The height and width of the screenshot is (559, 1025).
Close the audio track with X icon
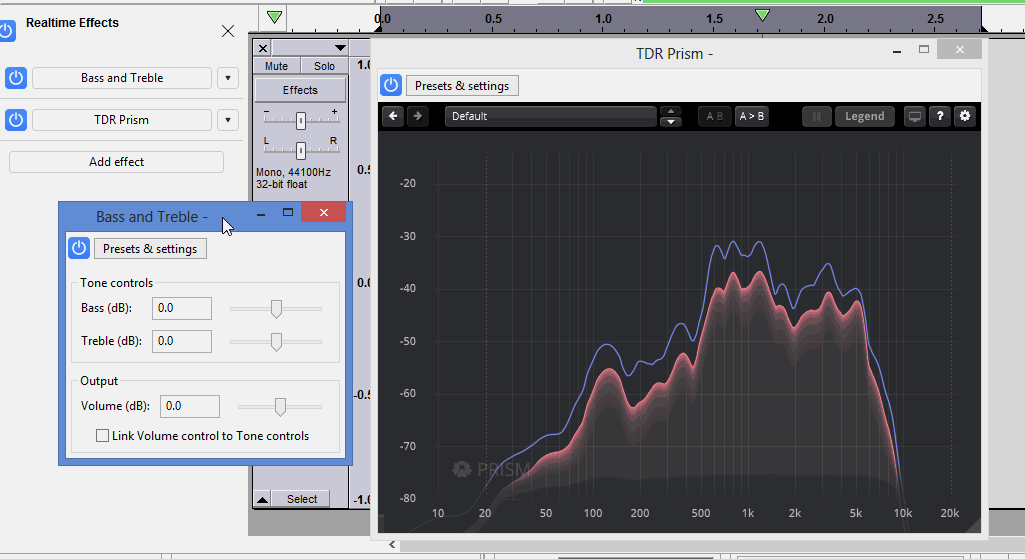[x=262, y=48]
